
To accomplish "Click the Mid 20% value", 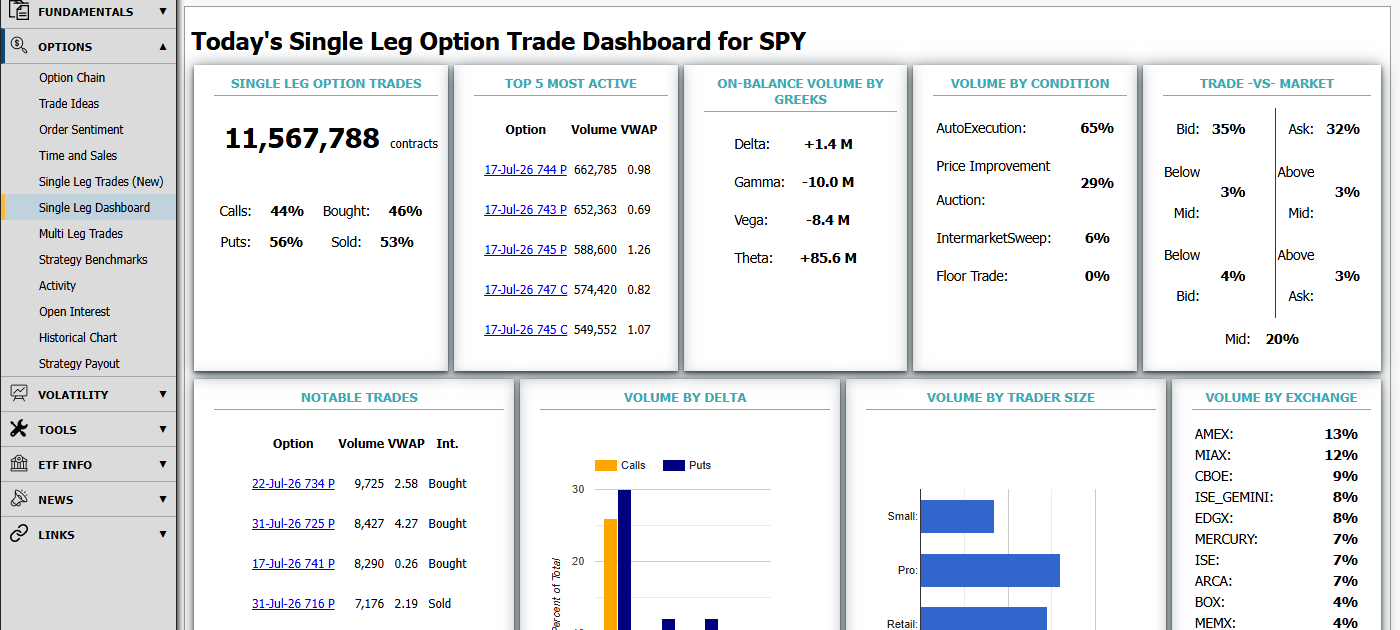I will pyautogui.click(x=1282, y=339).
